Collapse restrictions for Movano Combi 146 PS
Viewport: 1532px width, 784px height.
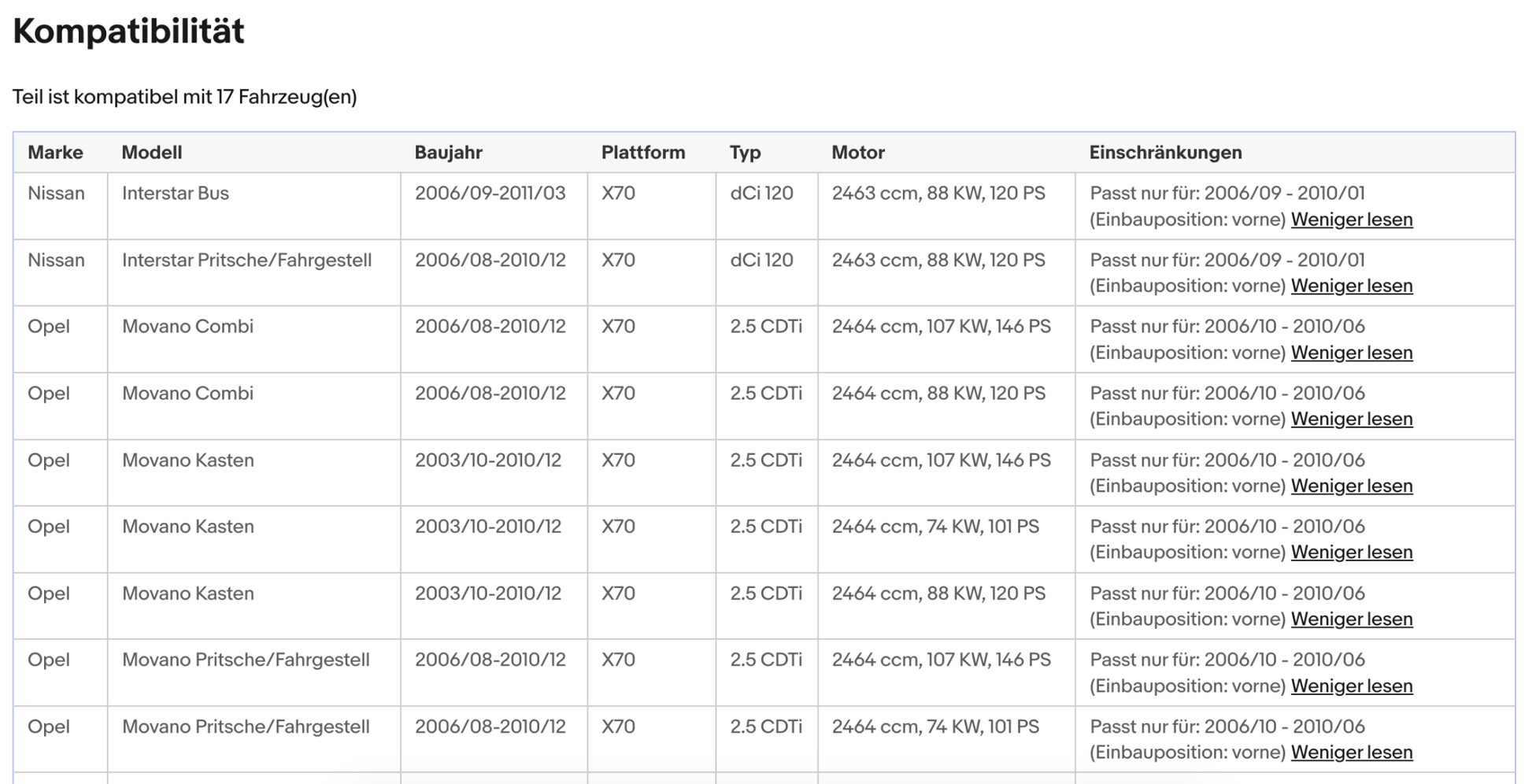[x=1352, y=353]
